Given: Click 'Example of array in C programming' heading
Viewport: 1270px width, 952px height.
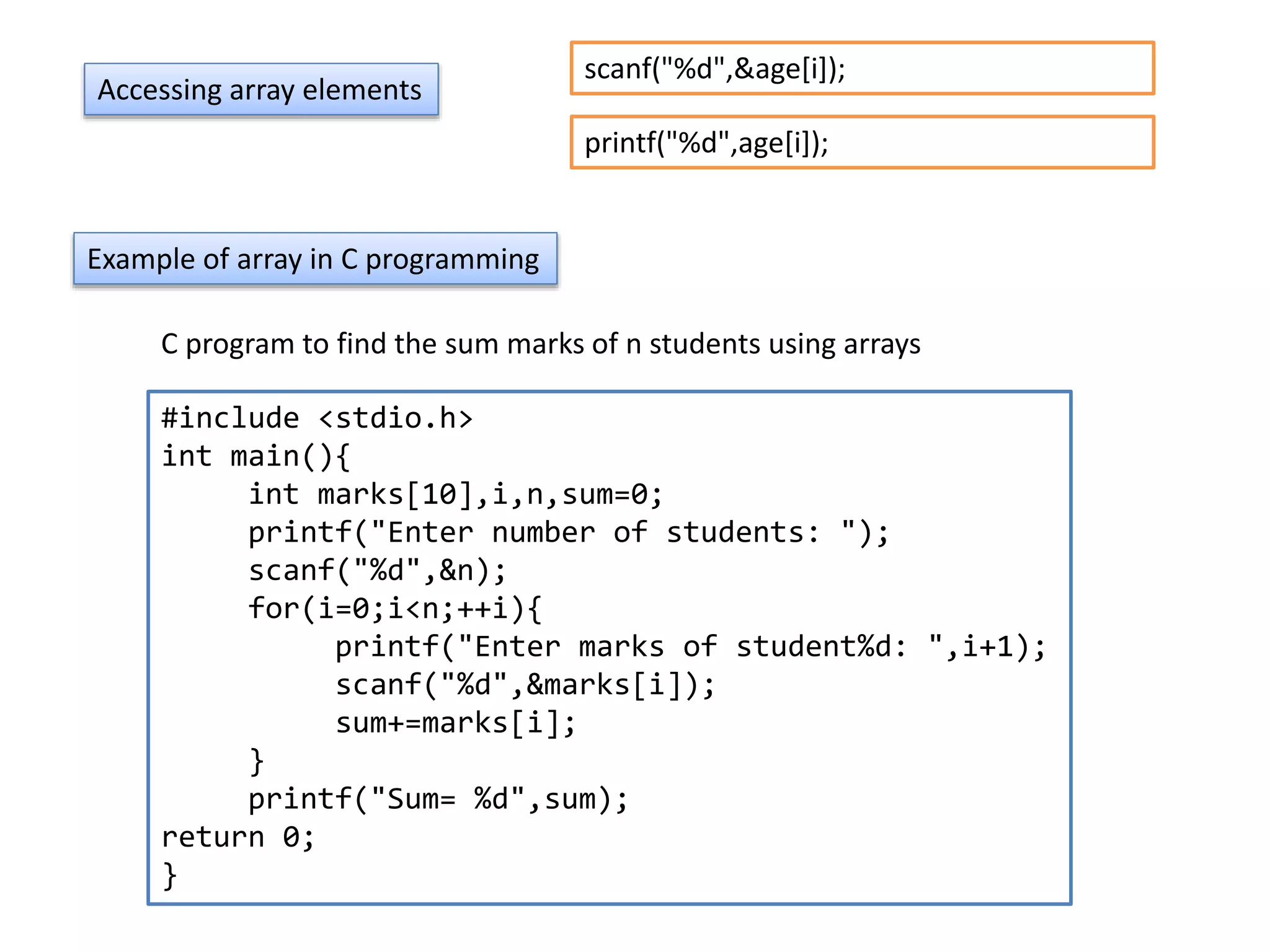Looking at the screenshot, I should [315, 259].
